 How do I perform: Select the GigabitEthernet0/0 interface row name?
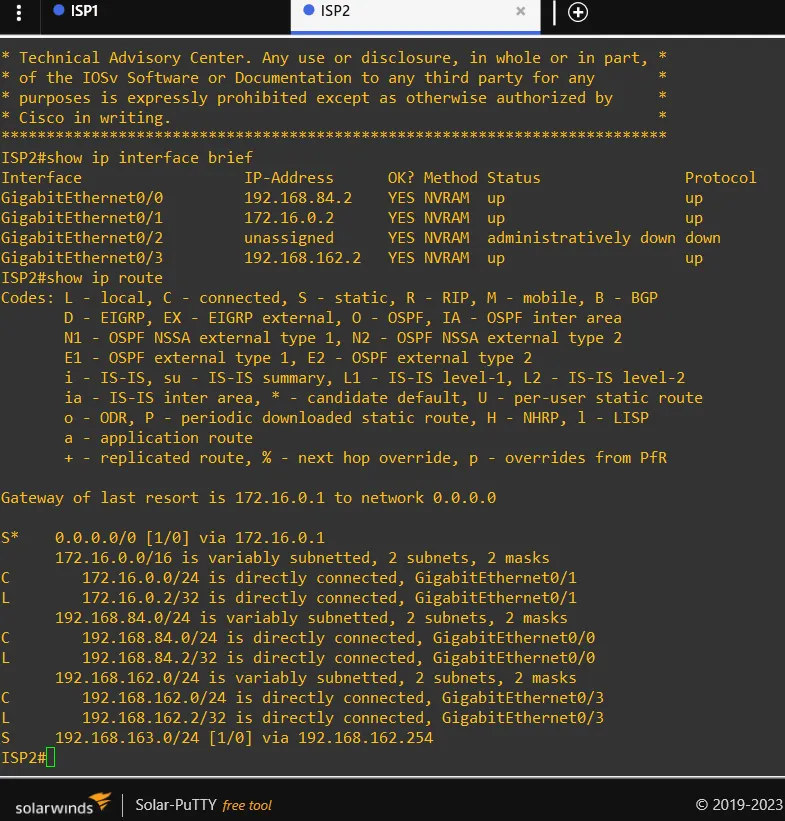[x=82, y=197]
